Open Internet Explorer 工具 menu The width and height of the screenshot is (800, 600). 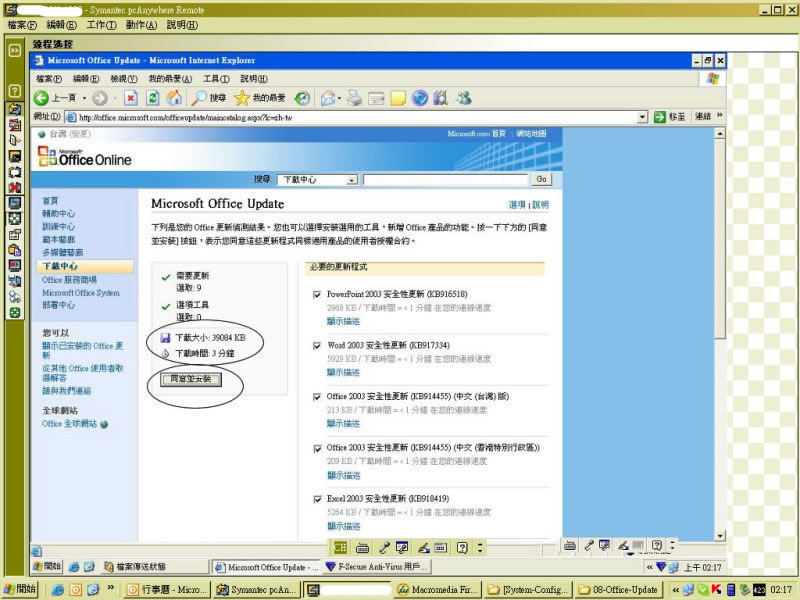tap(216, 79)
